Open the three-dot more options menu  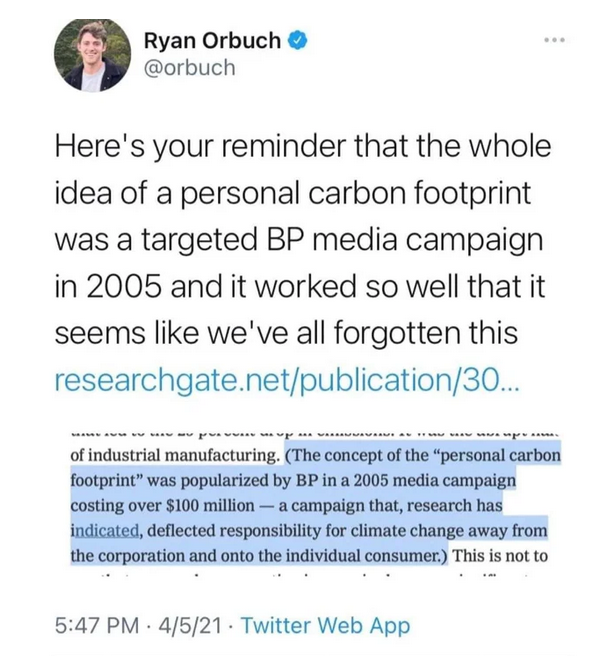click(x=555, y=40)
